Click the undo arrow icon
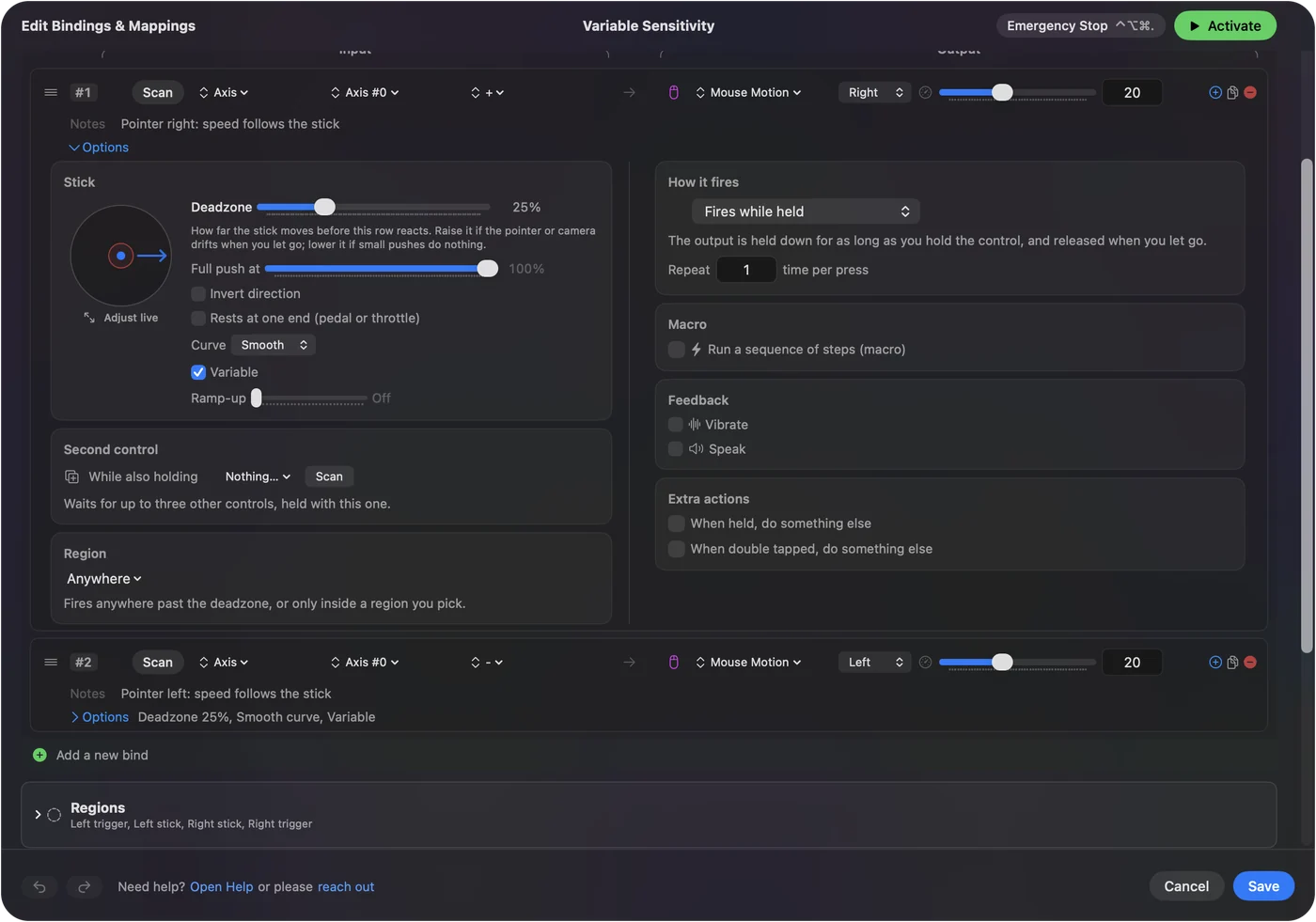Image resolution: width=1316 pixels, height=922 pixels. tap(39, 887)
